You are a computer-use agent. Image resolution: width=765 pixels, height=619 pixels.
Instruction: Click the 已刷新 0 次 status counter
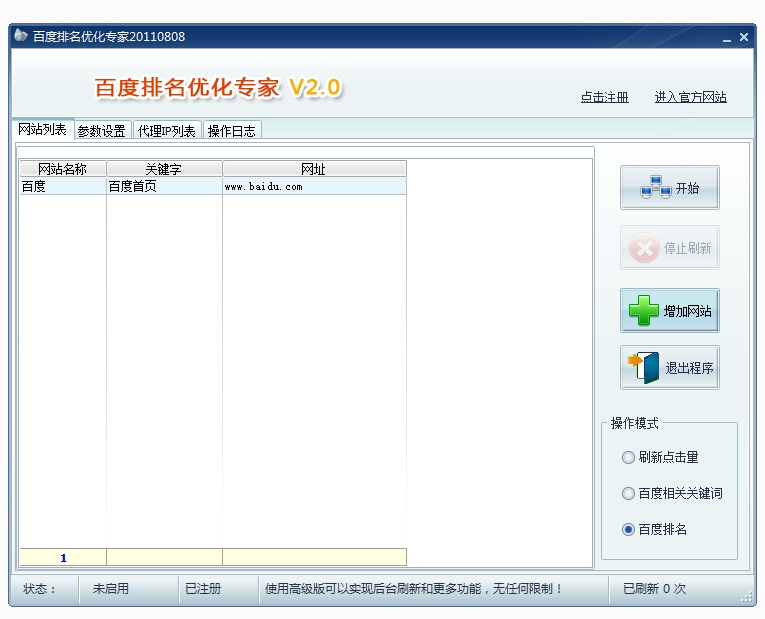tap(654, 589)
